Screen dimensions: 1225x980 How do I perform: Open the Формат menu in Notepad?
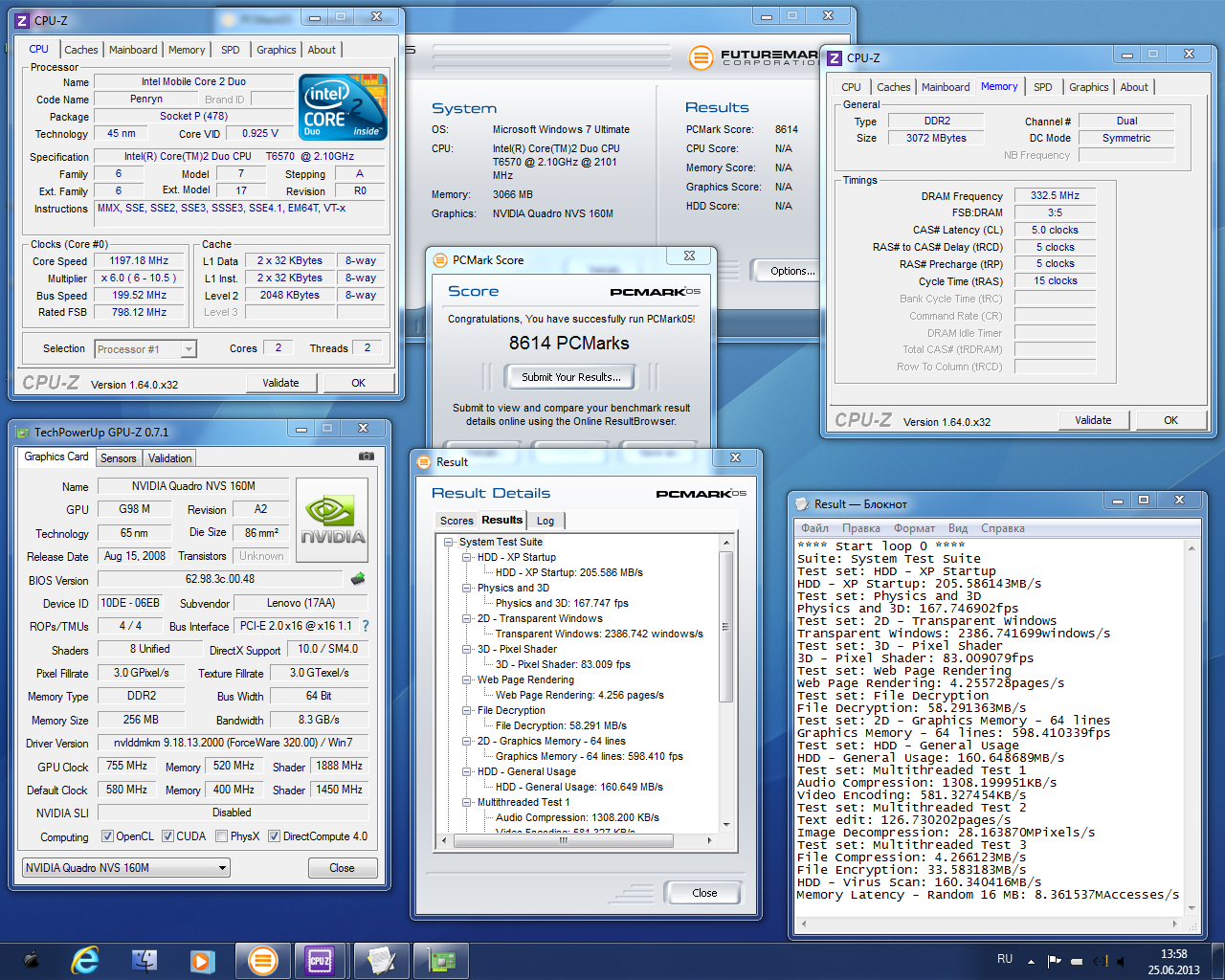915,528
